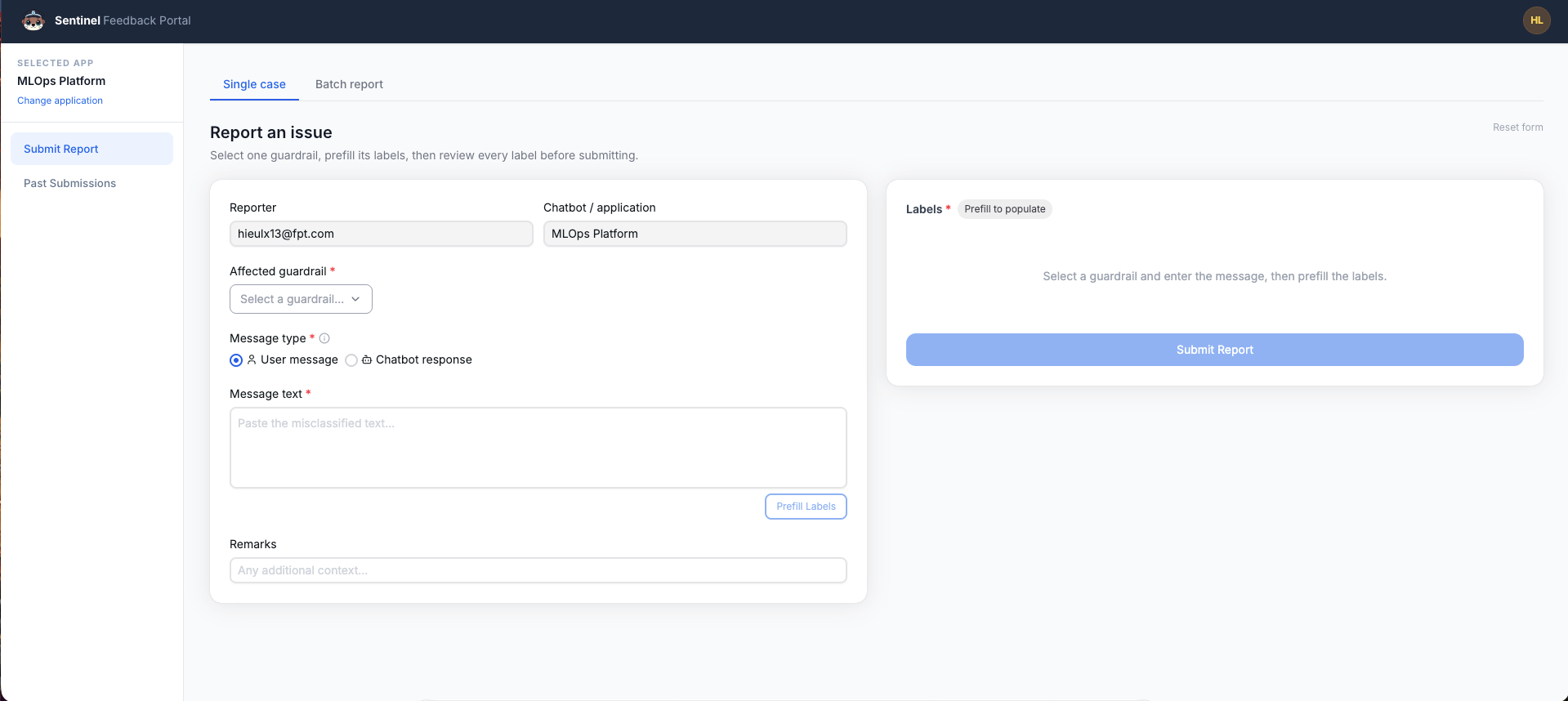Open the HL user avatar menu
This screenshot has height=701, width=1568.
pos(1536,20)
